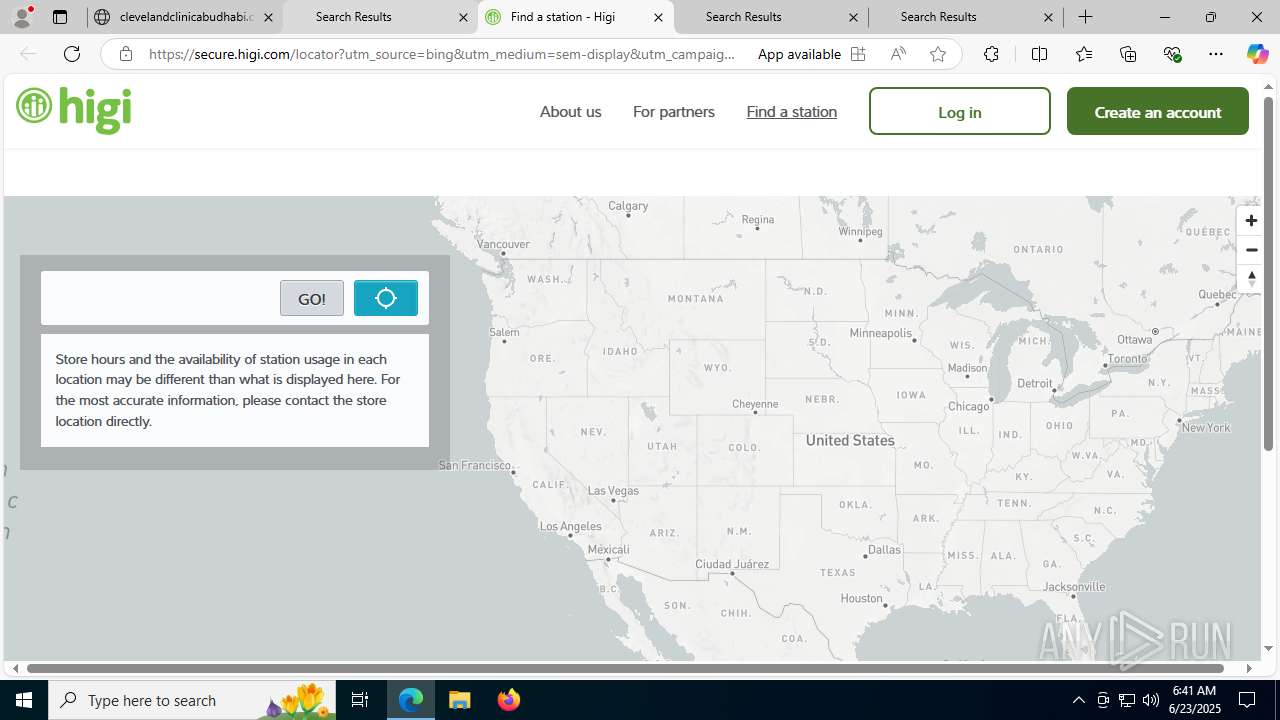The image size is (1280, 720).
Task: Show hidden tray icons
Action: [1078, 700]
